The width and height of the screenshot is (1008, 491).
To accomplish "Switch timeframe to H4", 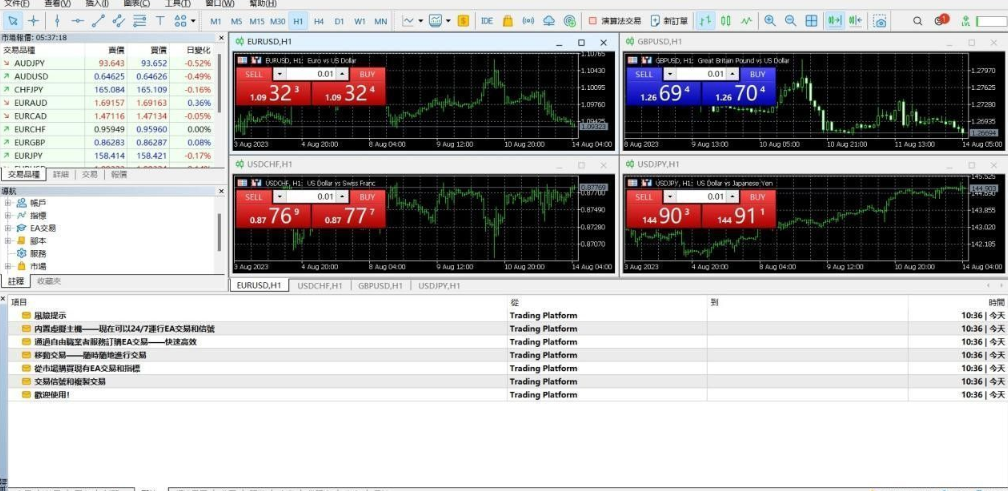I will [x=318, y=20].
